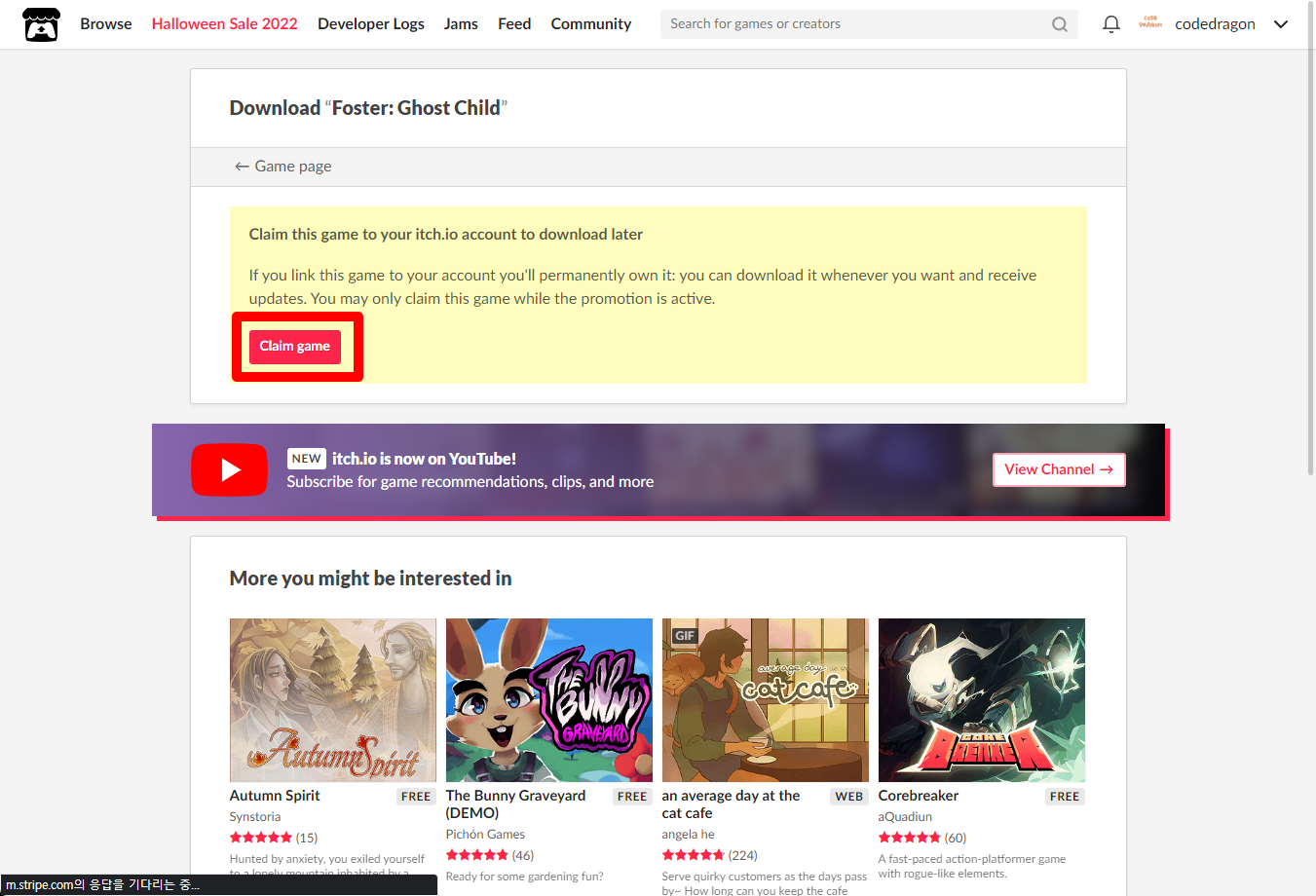The image size is (1316, 896).
Task: Click the NEW badge in YouTube banner
Action: (x=306, y=459)
